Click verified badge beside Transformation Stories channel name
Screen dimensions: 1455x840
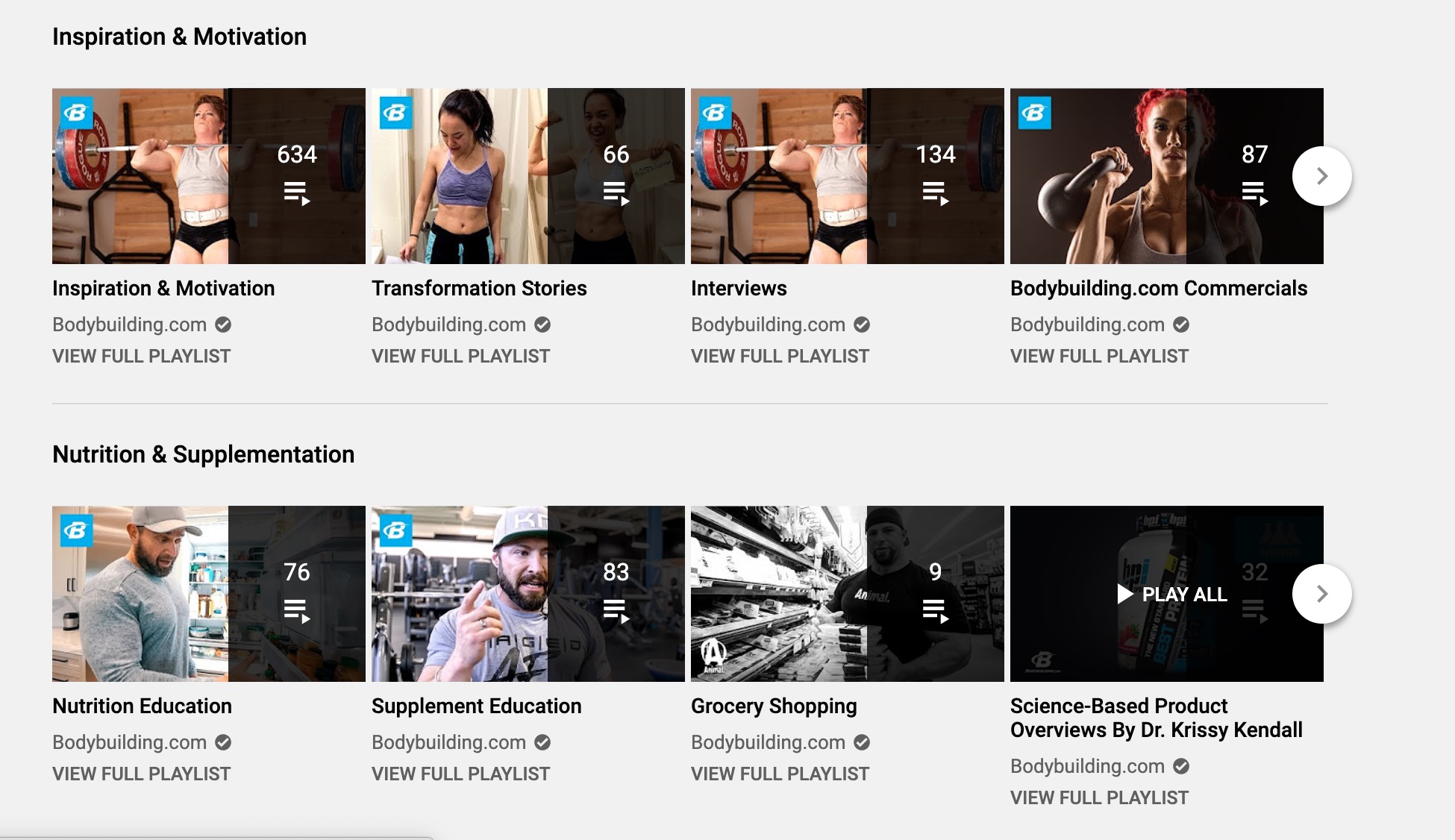542,325
